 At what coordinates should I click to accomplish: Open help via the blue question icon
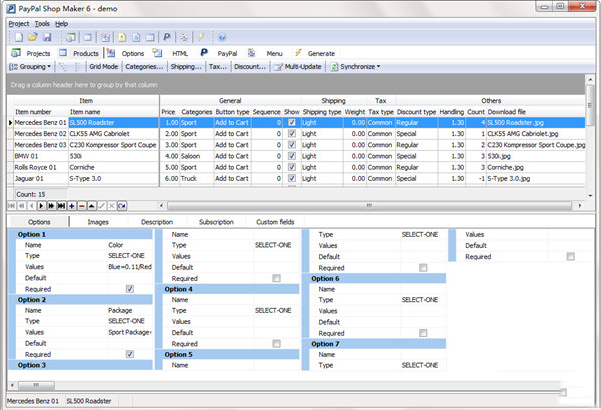pos(222,37)
